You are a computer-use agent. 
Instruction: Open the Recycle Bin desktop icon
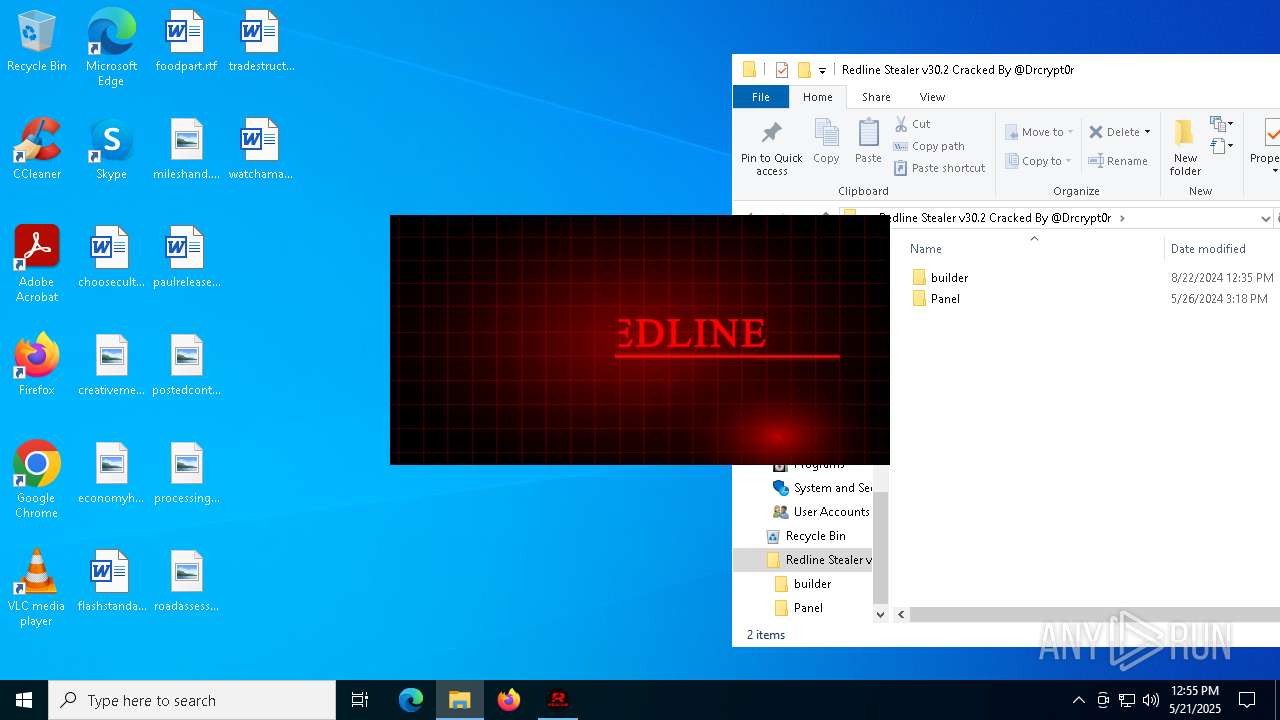[x=37, y=42]
